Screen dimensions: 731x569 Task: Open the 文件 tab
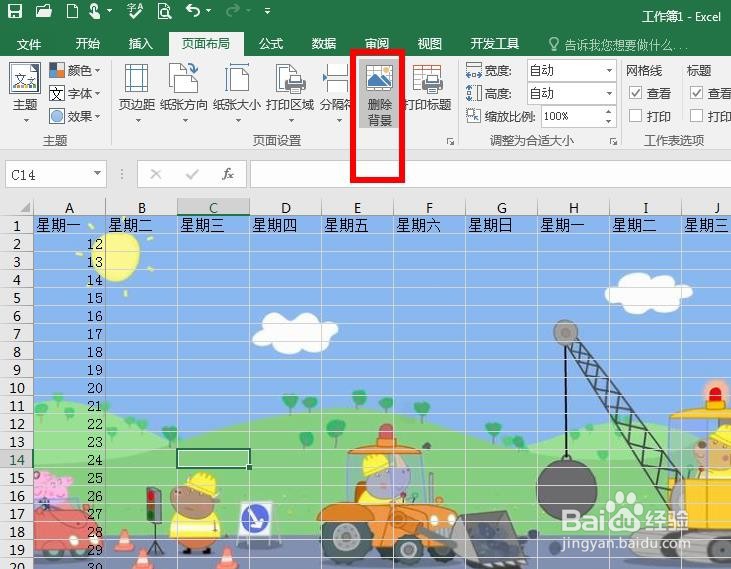[x=29, y=44]
